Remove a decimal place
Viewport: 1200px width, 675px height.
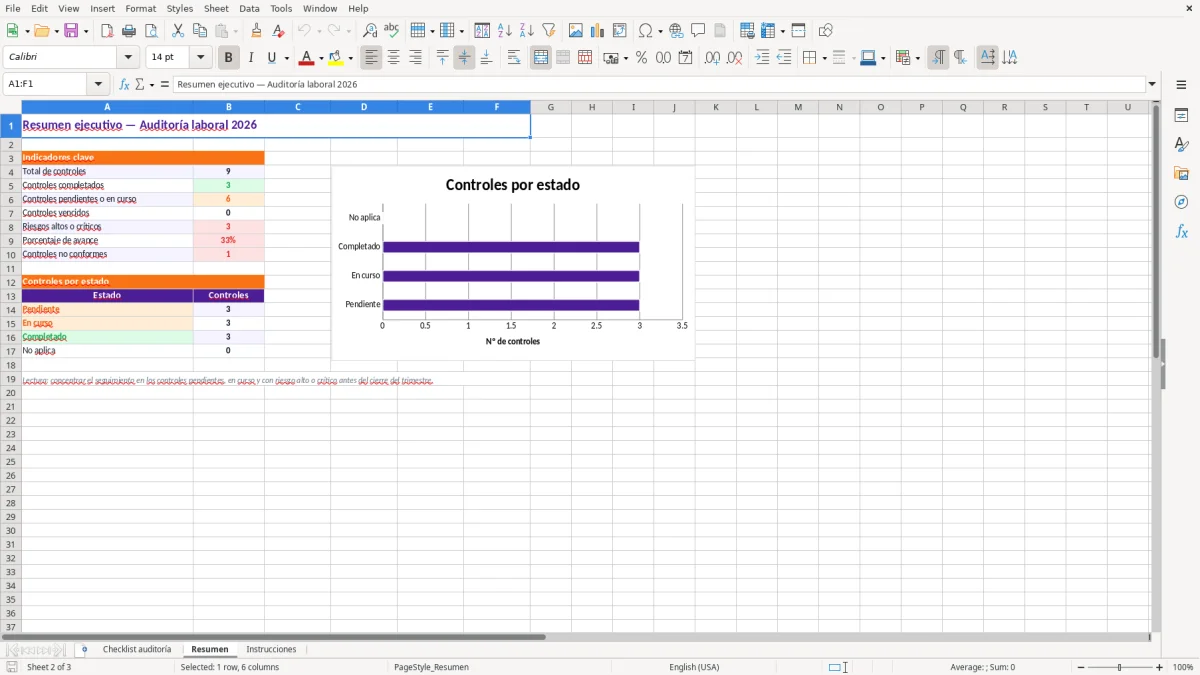(734, 58)
